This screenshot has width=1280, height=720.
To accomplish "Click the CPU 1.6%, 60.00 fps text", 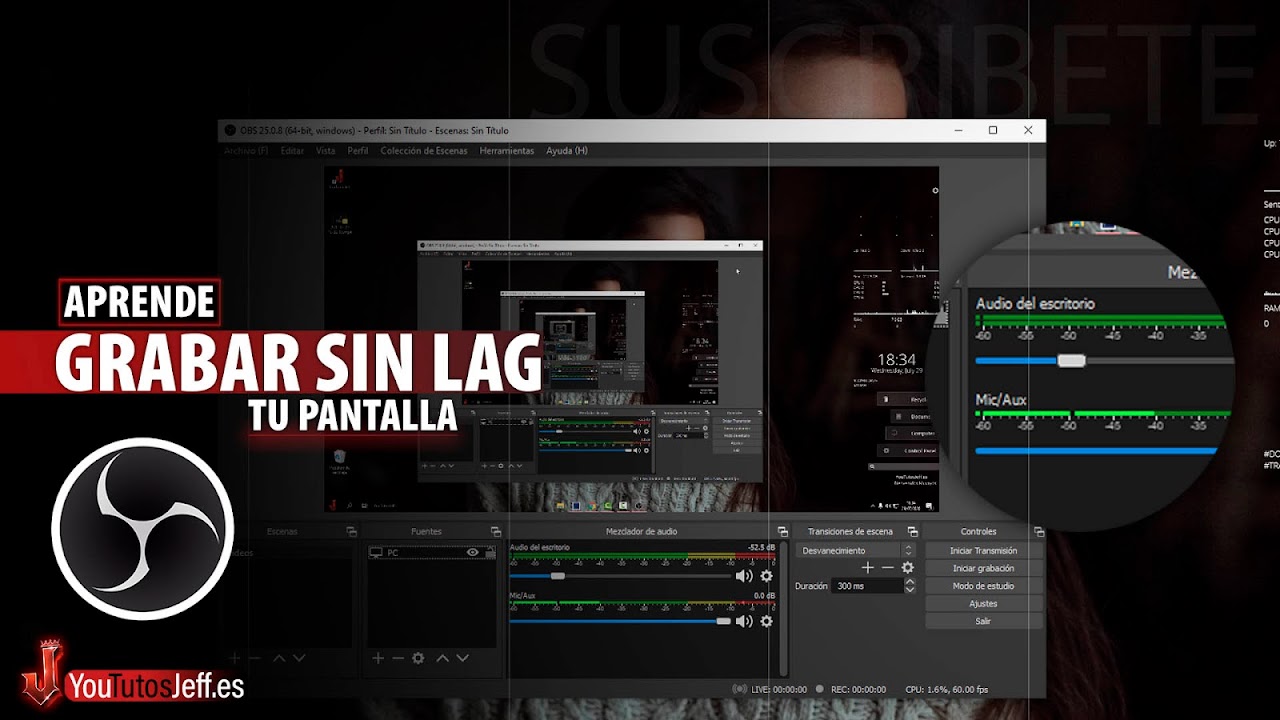I will pyautogui.click(x=946, y=689).
